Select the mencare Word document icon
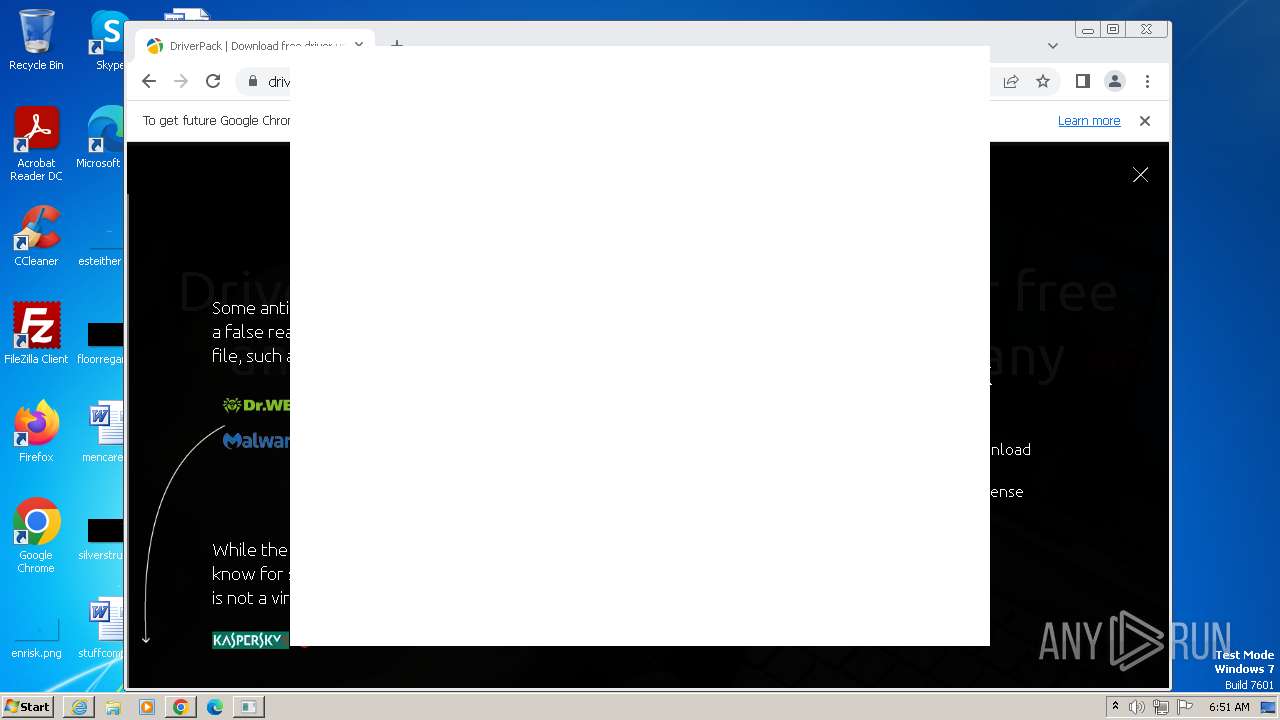The height and width of the screenshot is (720, 1280). click(104, 432)
